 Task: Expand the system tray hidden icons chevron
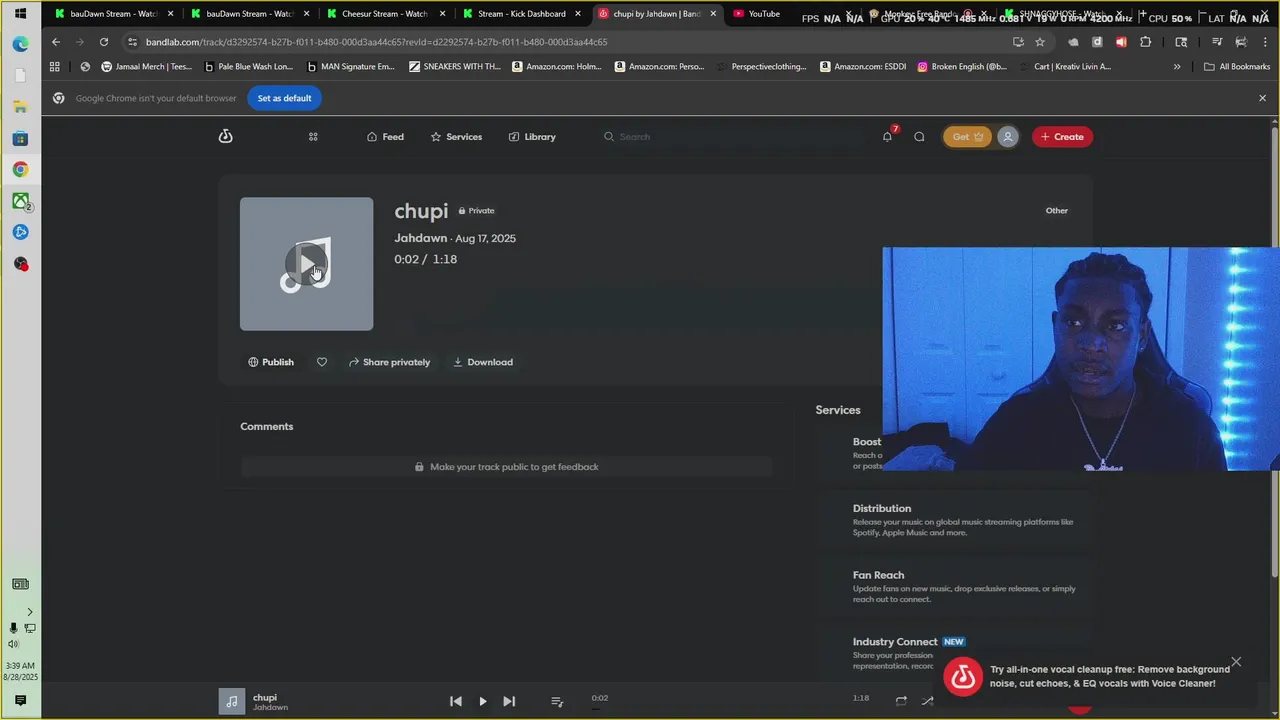click(x=29, y=612)
